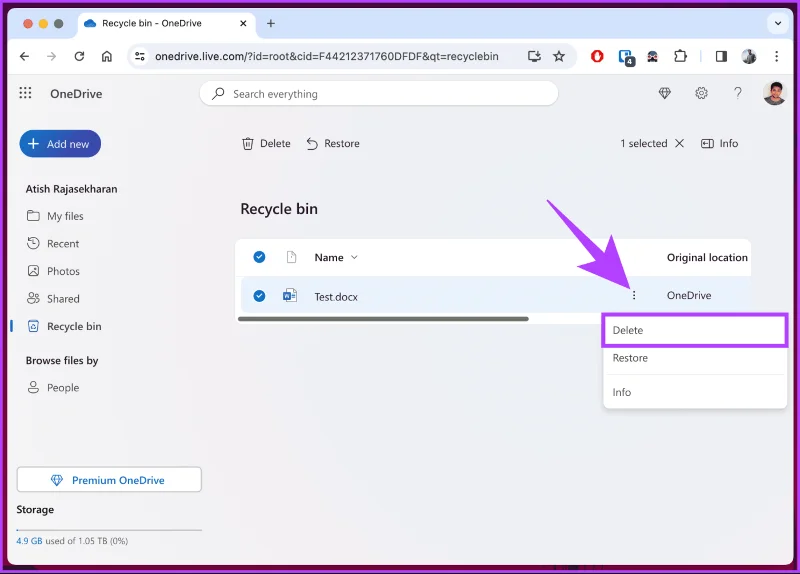Click the Search everything field
800x574 pixels.
[379, 93]
